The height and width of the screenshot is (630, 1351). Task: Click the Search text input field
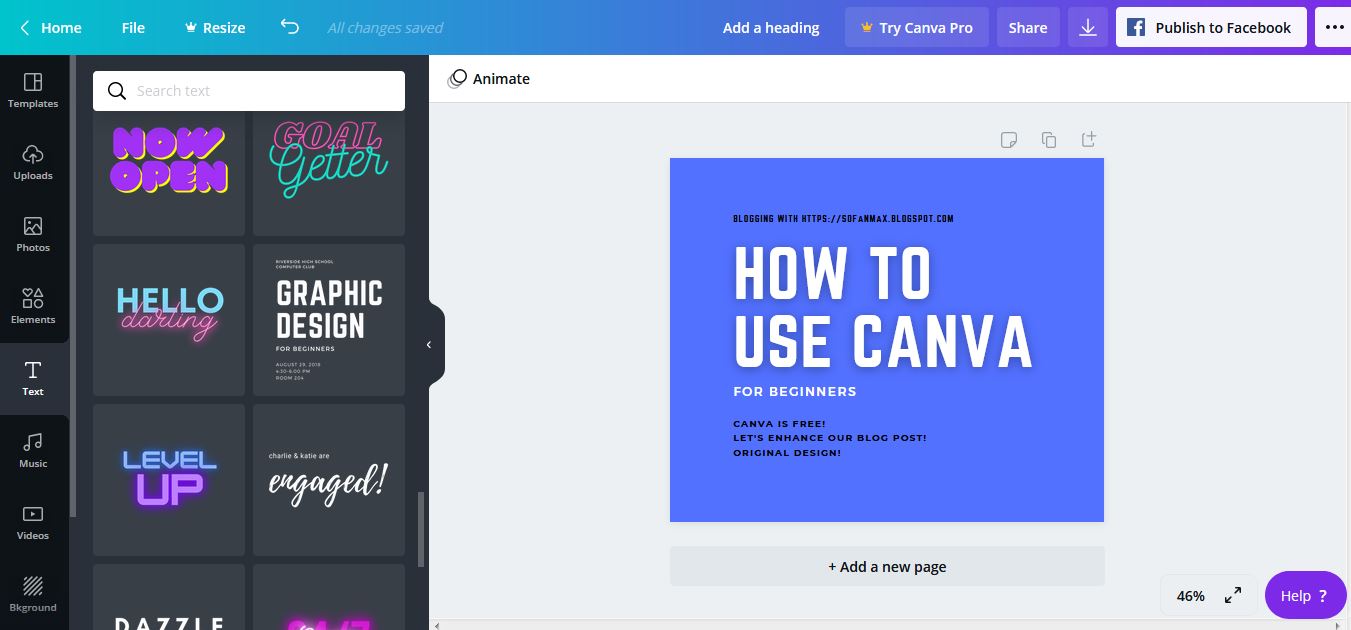pyautogui.click(x=248, y=90)
